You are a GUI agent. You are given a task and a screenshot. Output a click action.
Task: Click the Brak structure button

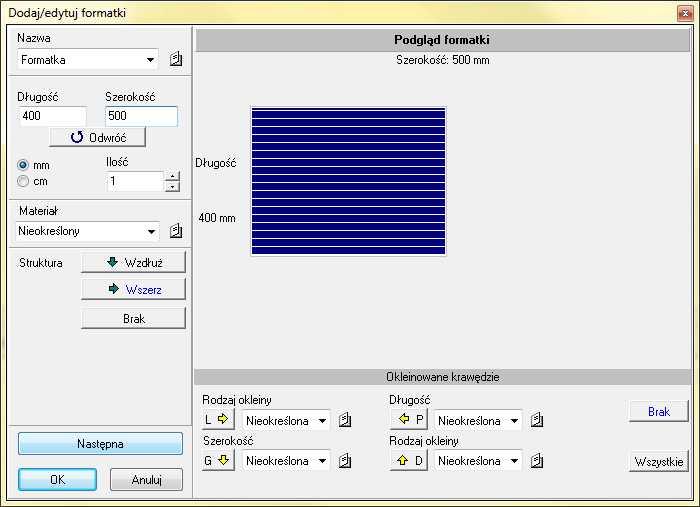[x=133, y=318]
